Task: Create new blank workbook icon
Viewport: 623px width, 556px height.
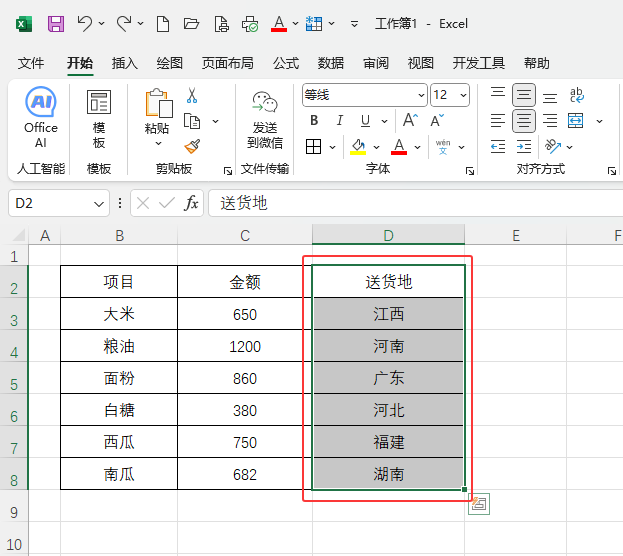Action: (x=163, y=24)
